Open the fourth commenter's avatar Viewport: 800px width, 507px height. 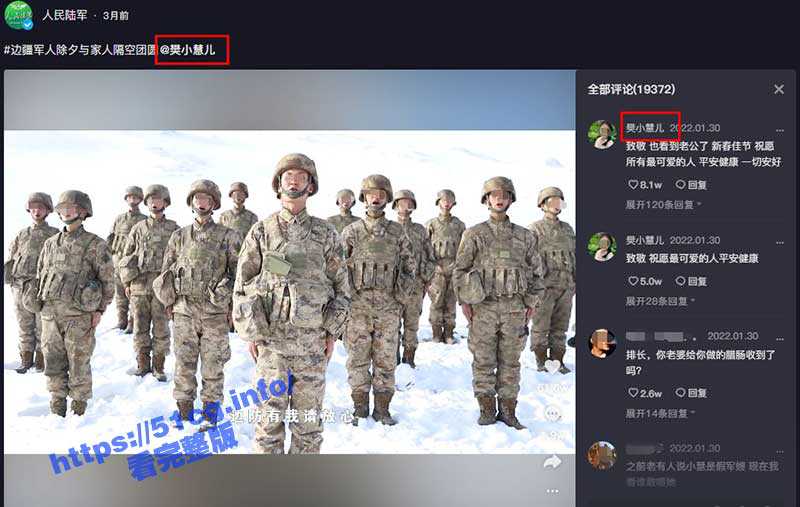tap(602, 455)
